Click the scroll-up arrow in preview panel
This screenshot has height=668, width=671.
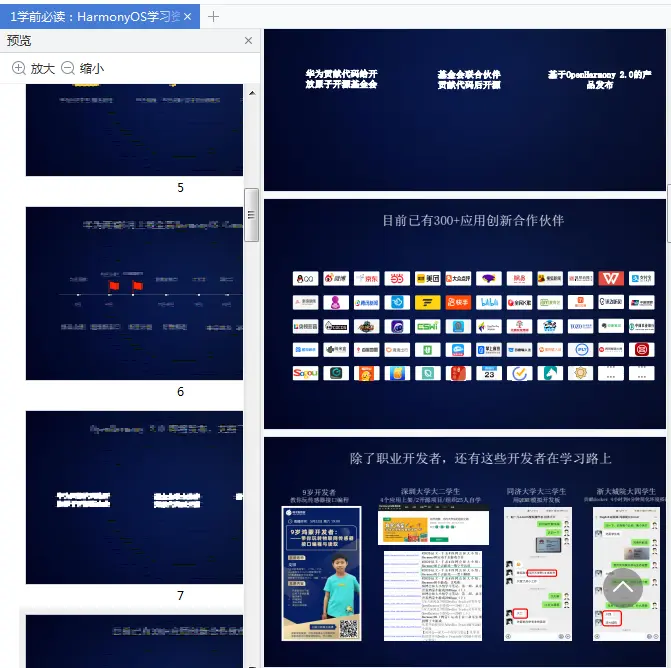[252, 93]
